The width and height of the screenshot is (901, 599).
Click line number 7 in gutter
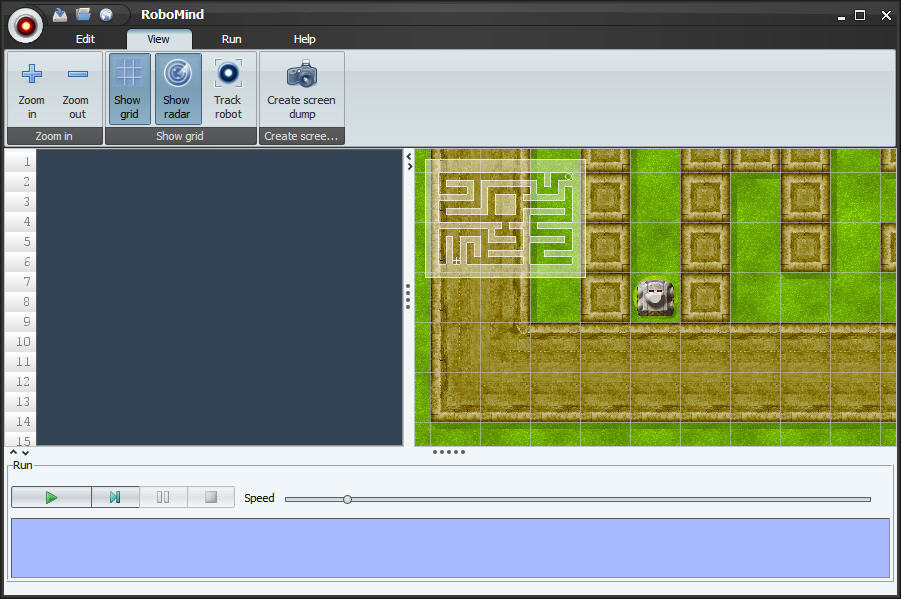point(26,282)
